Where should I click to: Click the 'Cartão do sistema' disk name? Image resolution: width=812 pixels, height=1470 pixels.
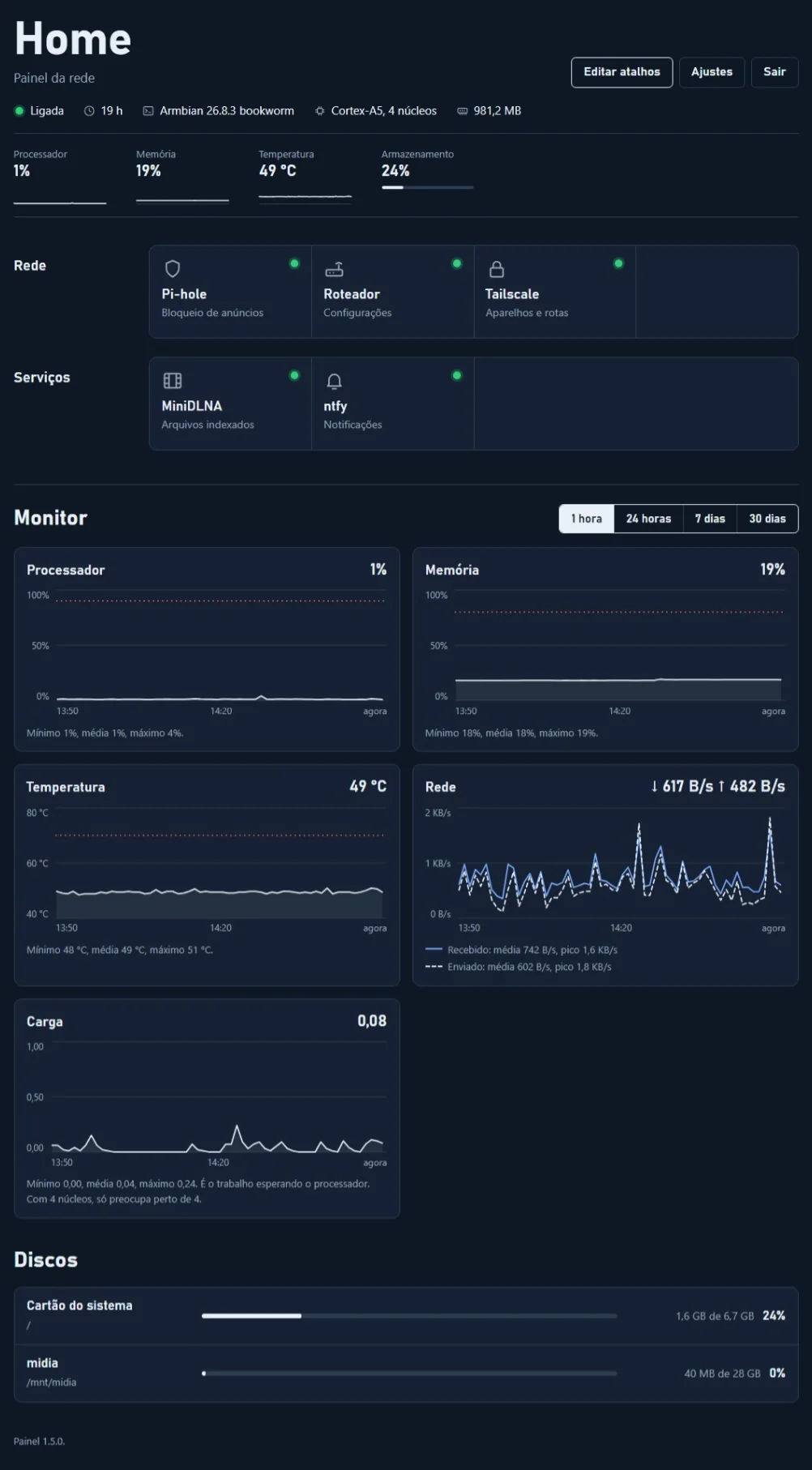[79, 1305]
